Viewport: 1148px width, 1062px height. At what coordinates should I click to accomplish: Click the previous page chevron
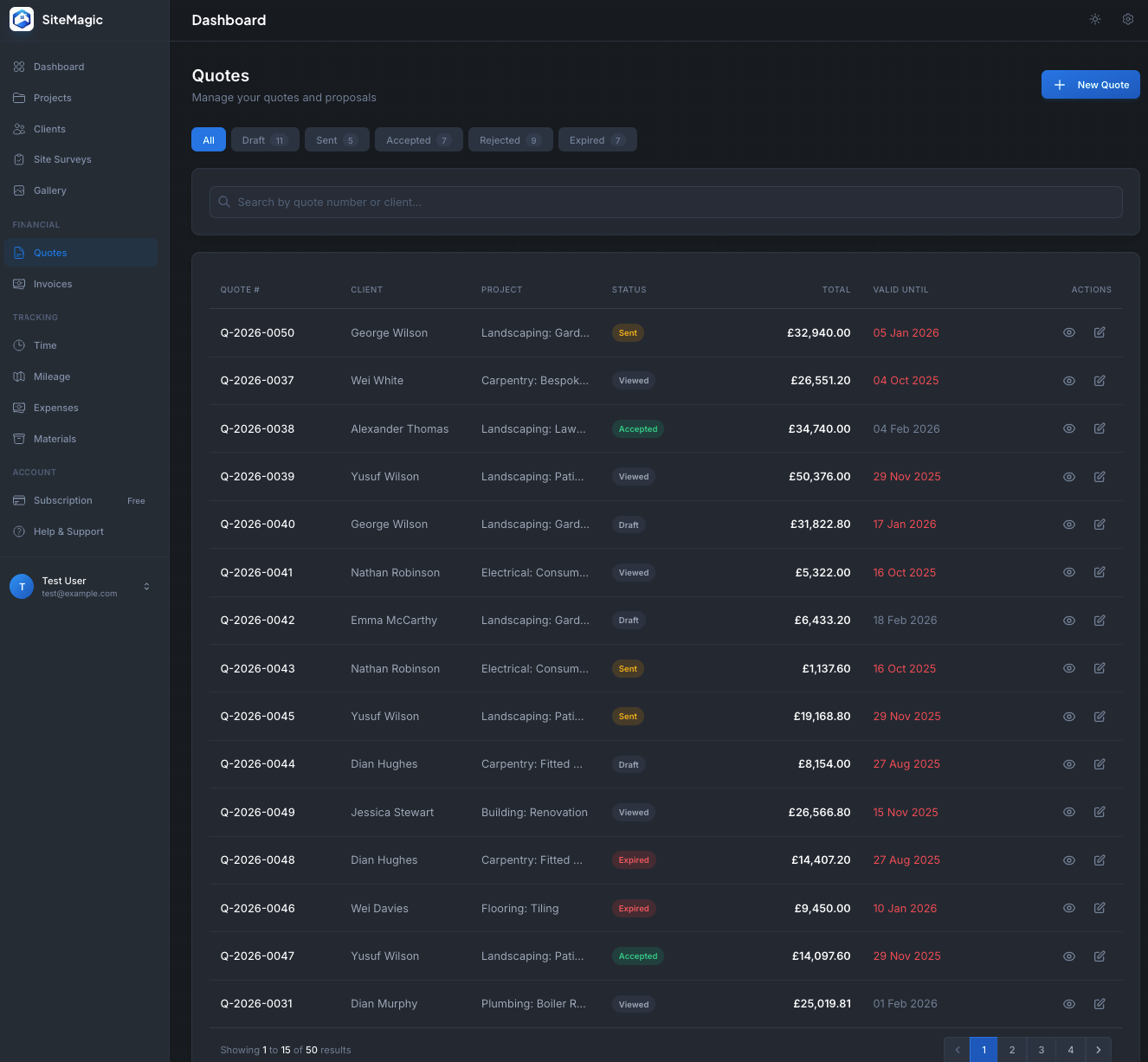point(958,1050)
